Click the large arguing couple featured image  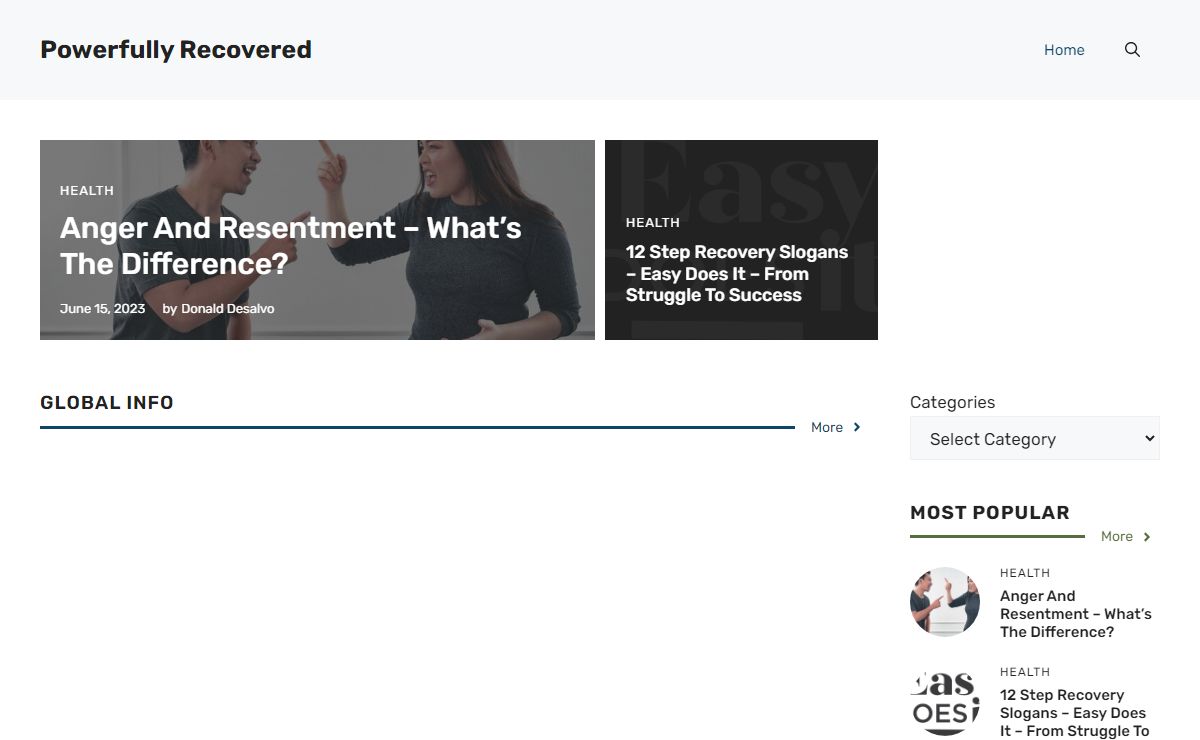tap(317, 240)
